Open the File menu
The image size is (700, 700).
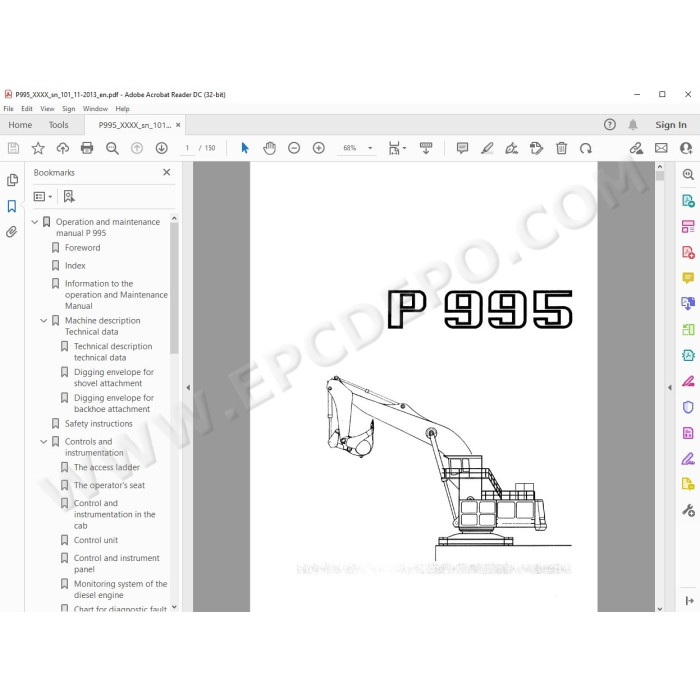coord(8,108)
